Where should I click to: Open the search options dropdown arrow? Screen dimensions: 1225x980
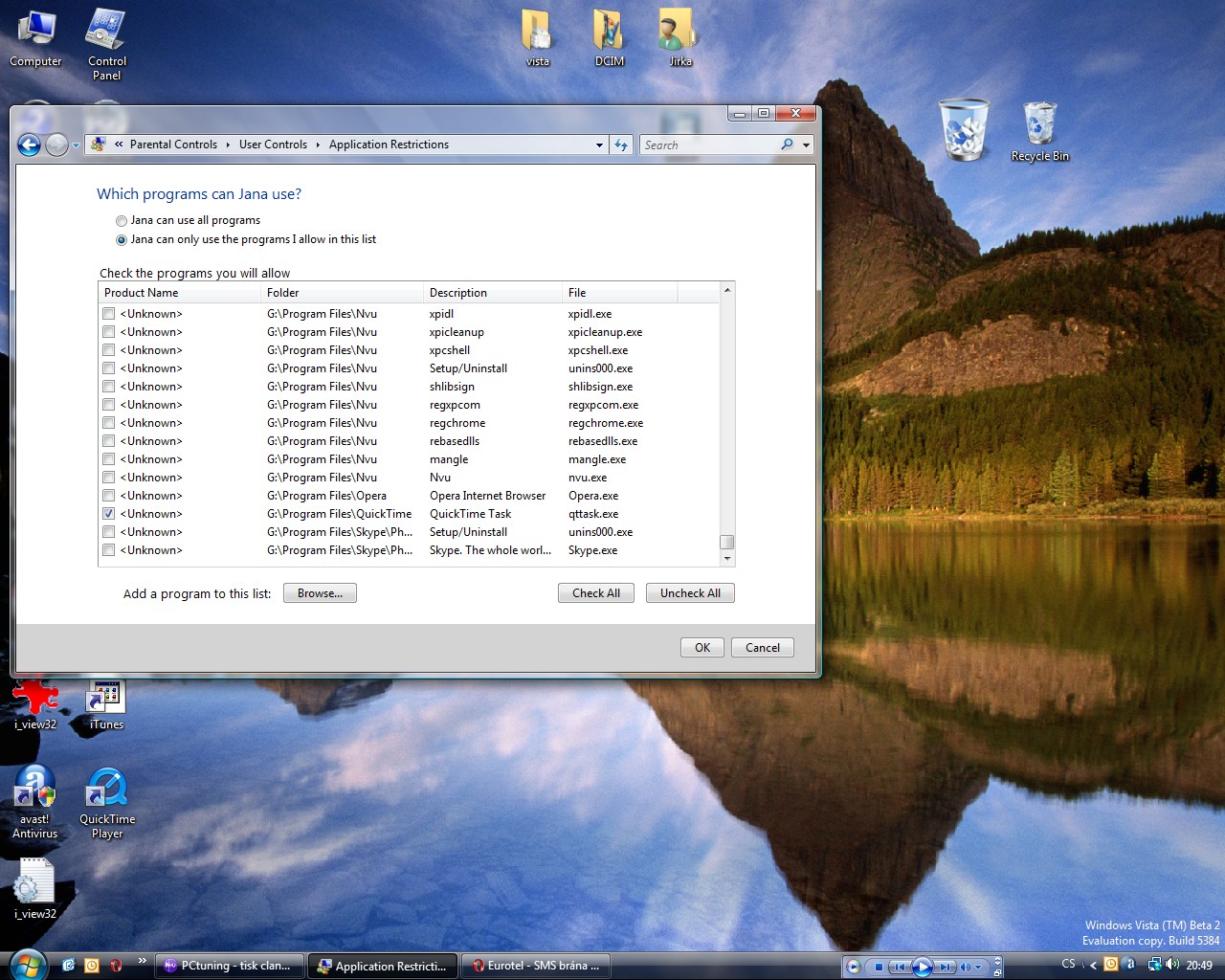[807, 145]
